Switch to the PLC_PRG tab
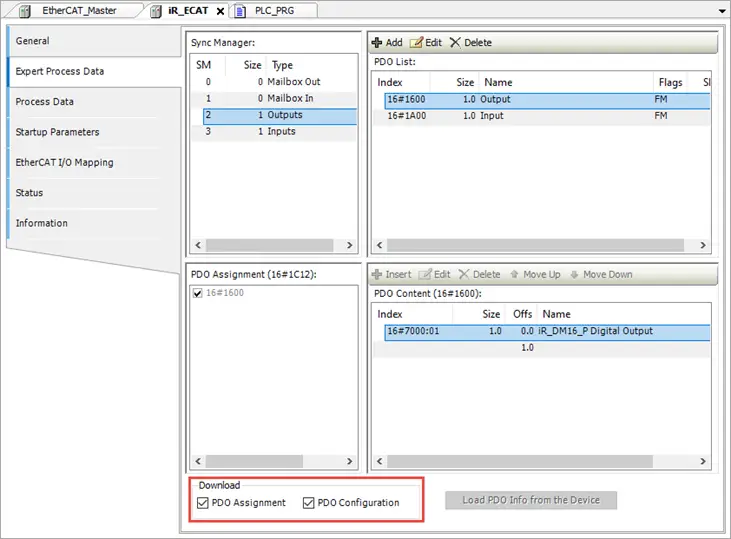 point(274,11)
